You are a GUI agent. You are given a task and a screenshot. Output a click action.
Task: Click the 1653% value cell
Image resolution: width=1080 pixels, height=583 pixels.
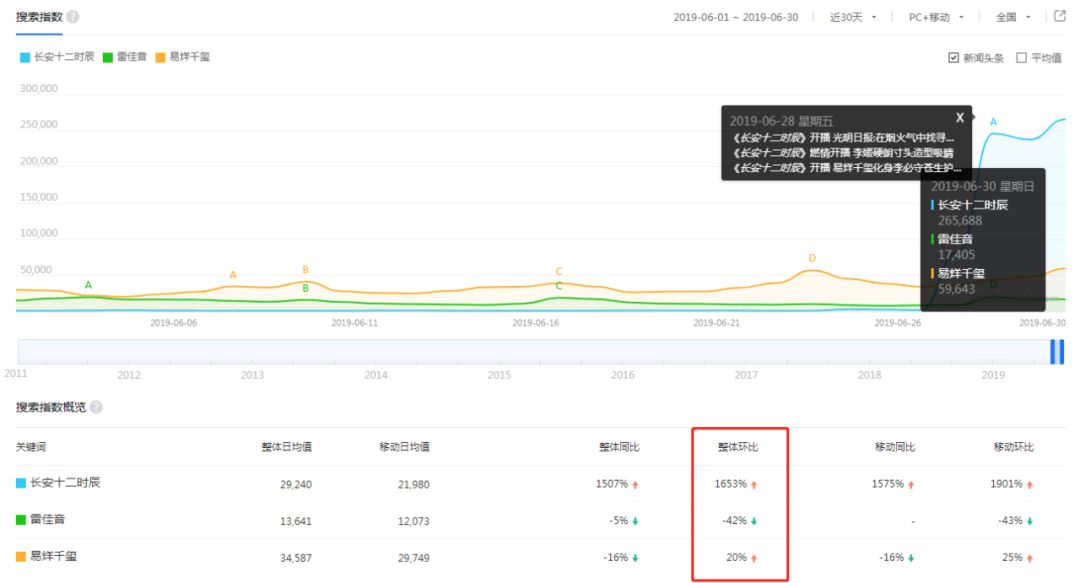click(736, 484)
